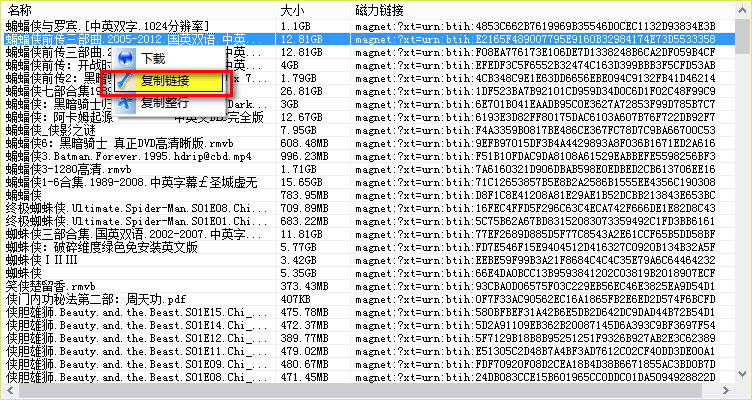
Task: Click the icon beside 复制整行
Action: (126, 103)
